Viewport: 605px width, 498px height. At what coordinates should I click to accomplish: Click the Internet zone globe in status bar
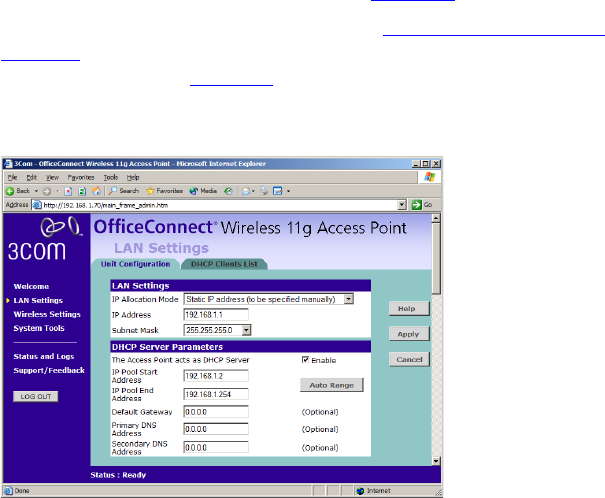click(x=360, y=491)
